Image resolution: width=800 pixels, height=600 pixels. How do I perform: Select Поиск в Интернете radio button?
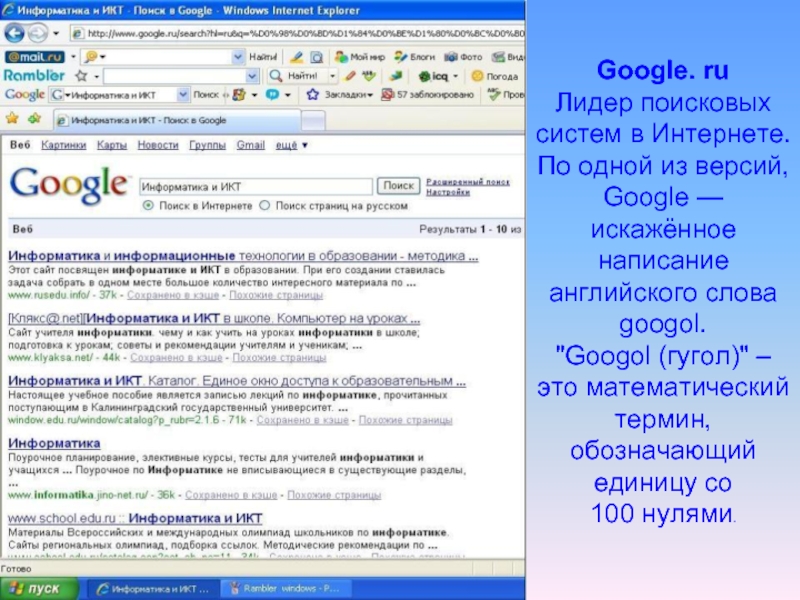point(148,206)
